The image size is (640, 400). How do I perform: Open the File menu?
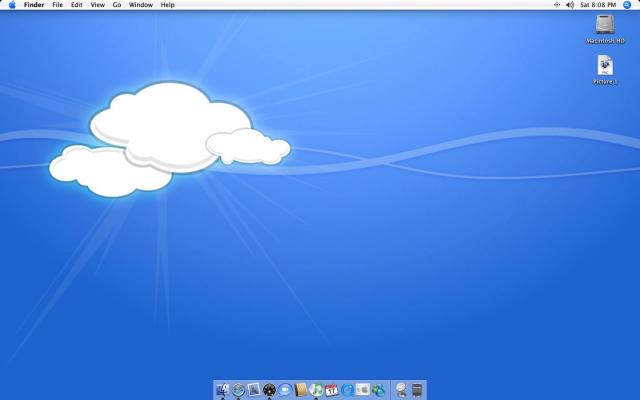coord(58,5)
